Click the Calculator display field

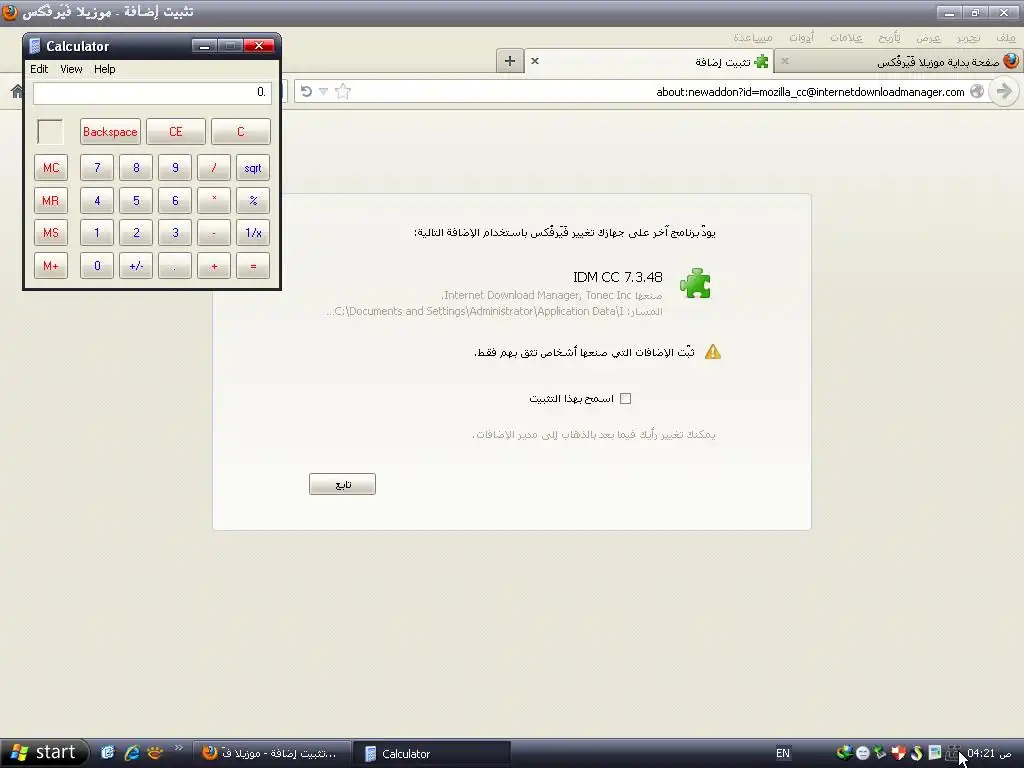pos(152,93)
